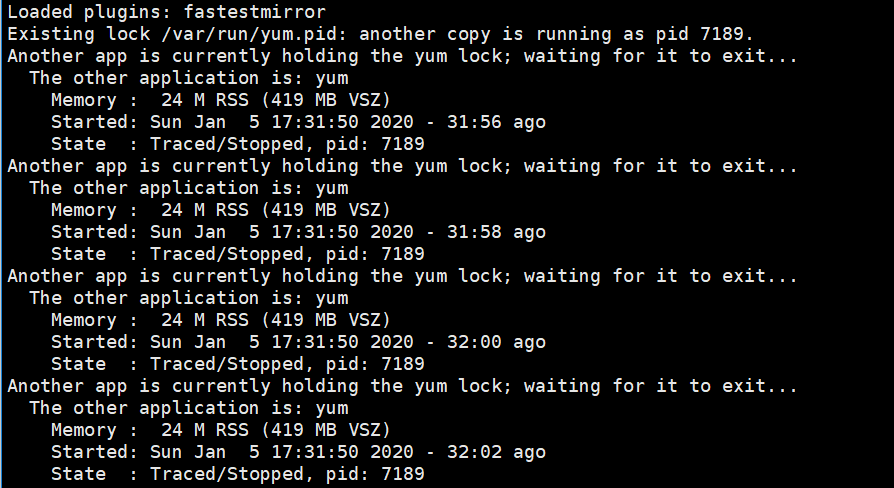The width and height of the screenshot is (894, 488).
Task: Click the '31:58 ago' timestamp
Action: (x=496, y=232)
